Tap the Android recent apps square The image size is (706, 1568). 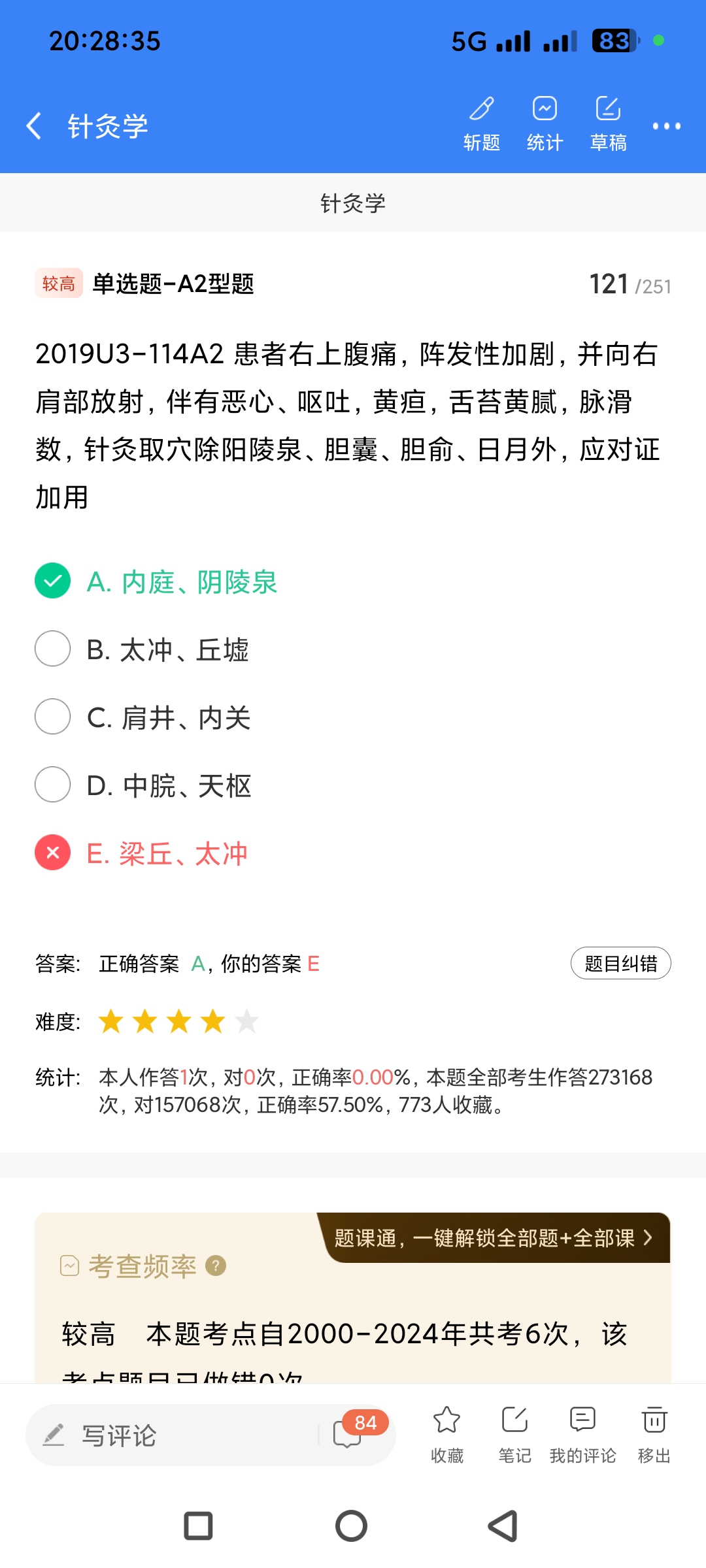pos(198,1526)
